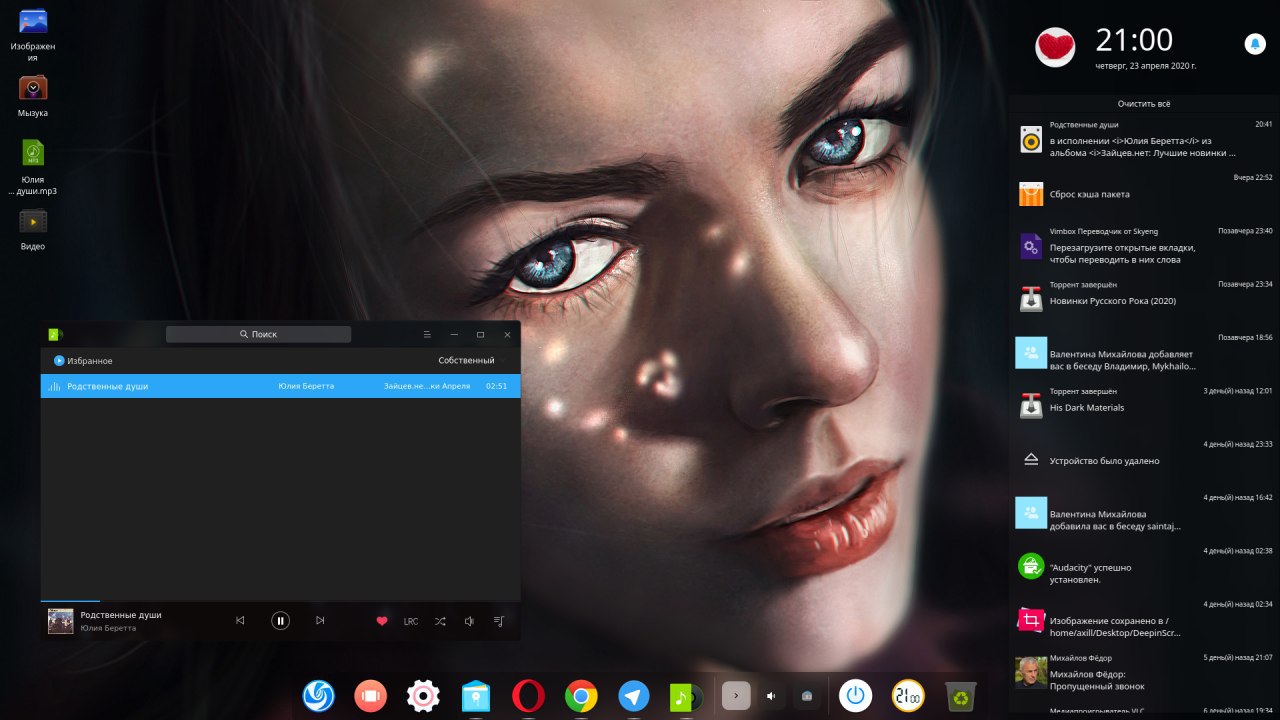Click the dock clock widget

coord(908,695)
